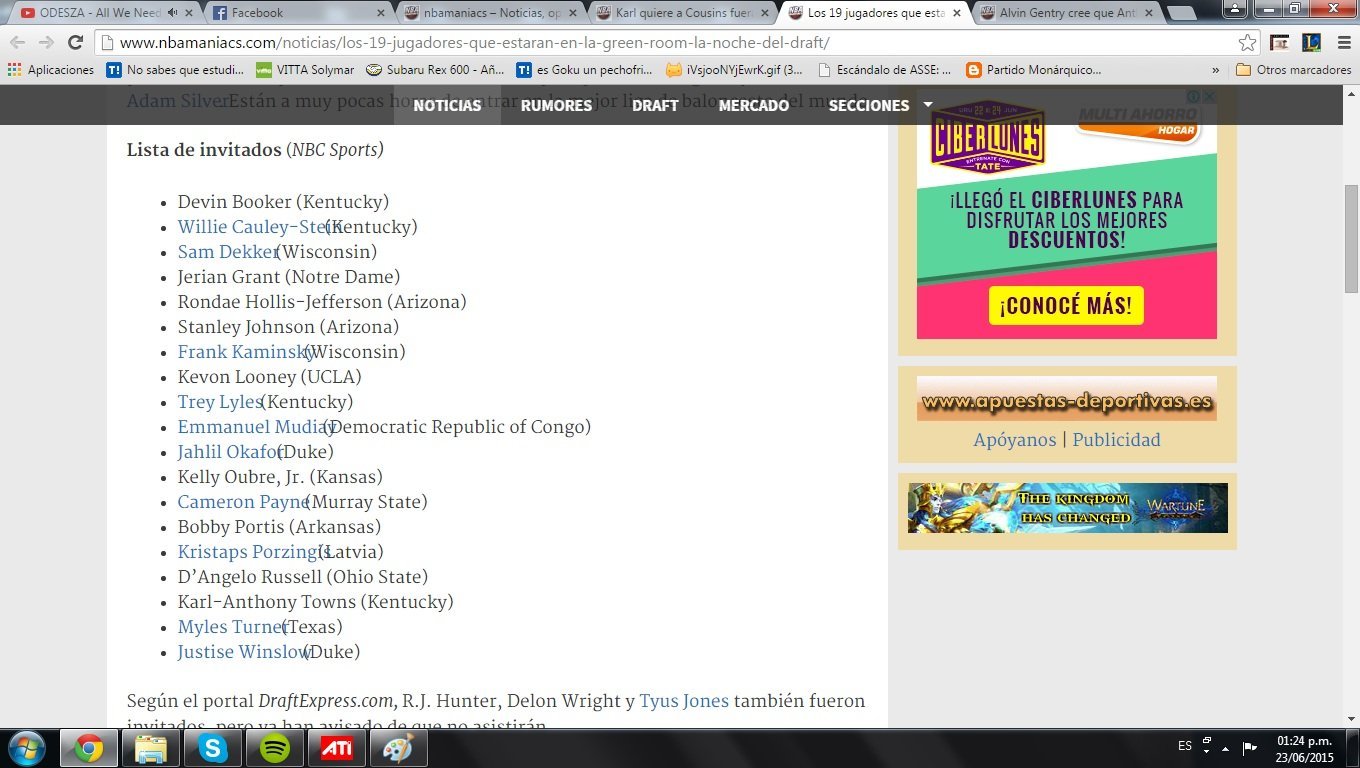Follow the Adam Silver link
This screenshot has height=768, width=1360.
click(177, 101)
